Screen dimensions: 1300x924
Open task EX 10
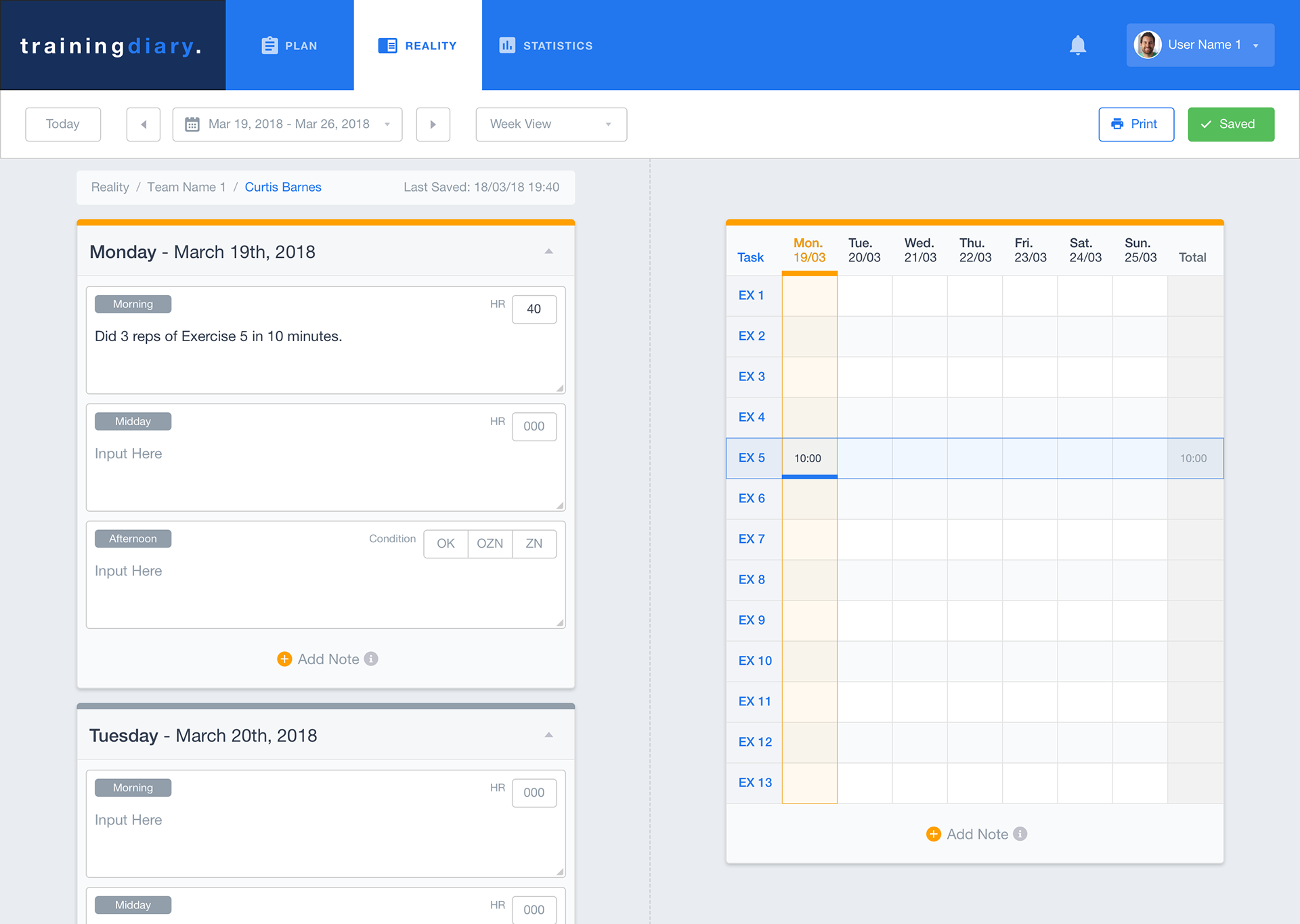[755, 661]
